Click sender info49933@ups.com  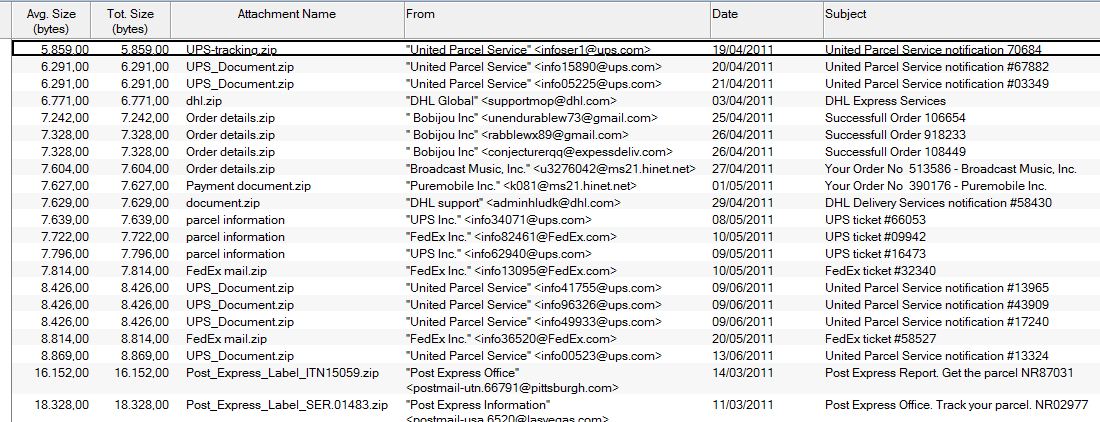[598, 322]
